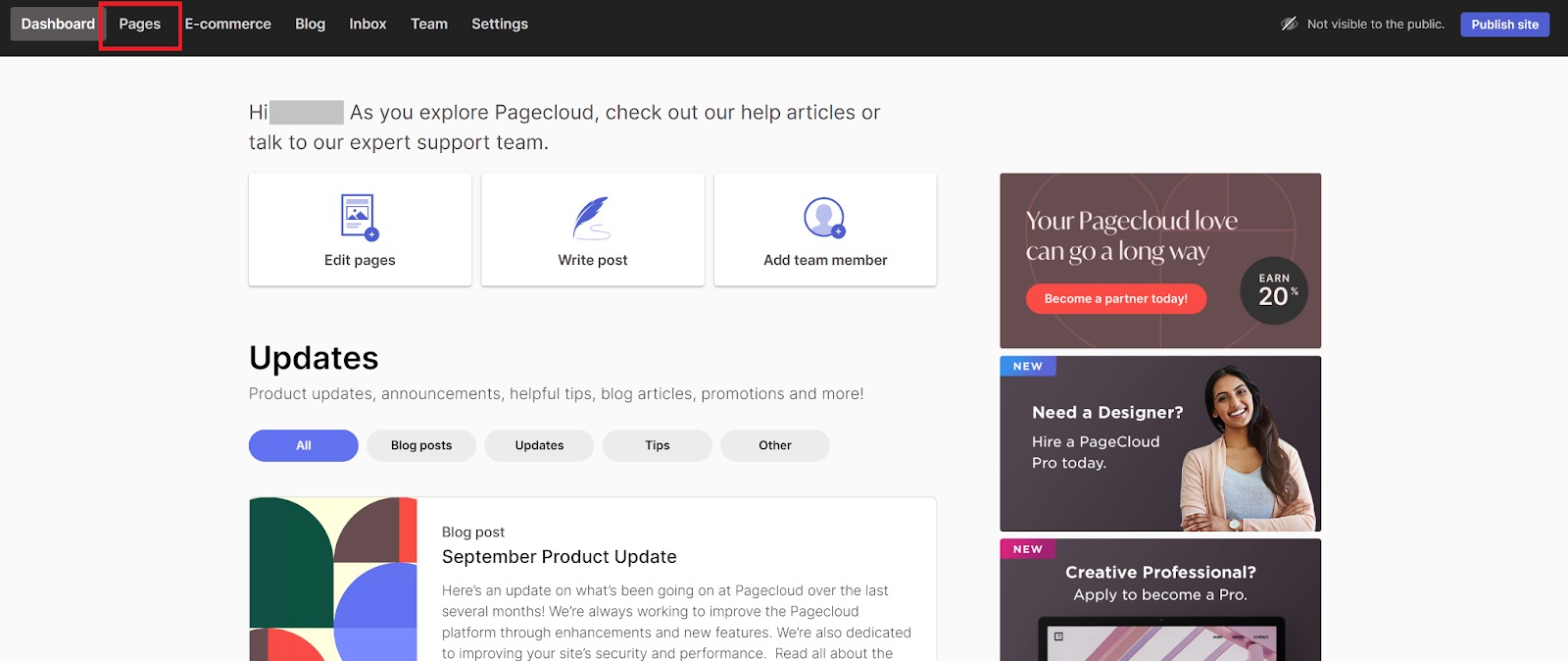Click the Earn 20% badge
This screenshot has width=1568, height=661.
tap(1274, 291)
